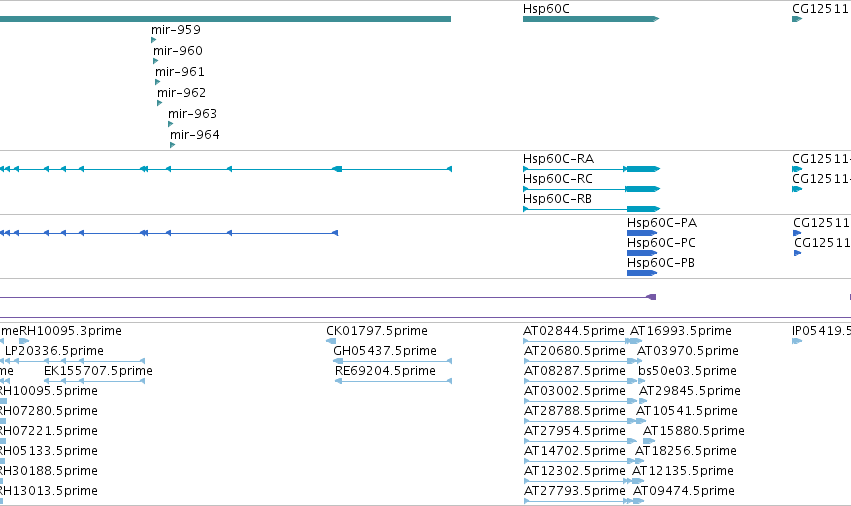Select the Hsp60C-RC transcript label
The image size is (851, 506).
tap(558, 179)
